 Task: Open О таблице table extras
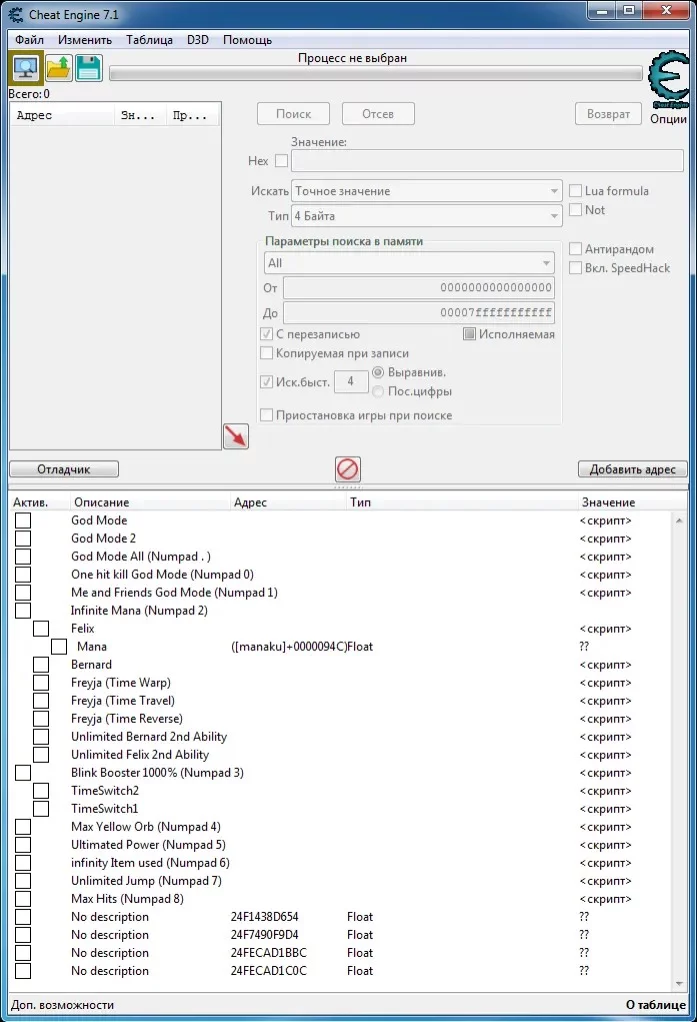point(655,1004)
